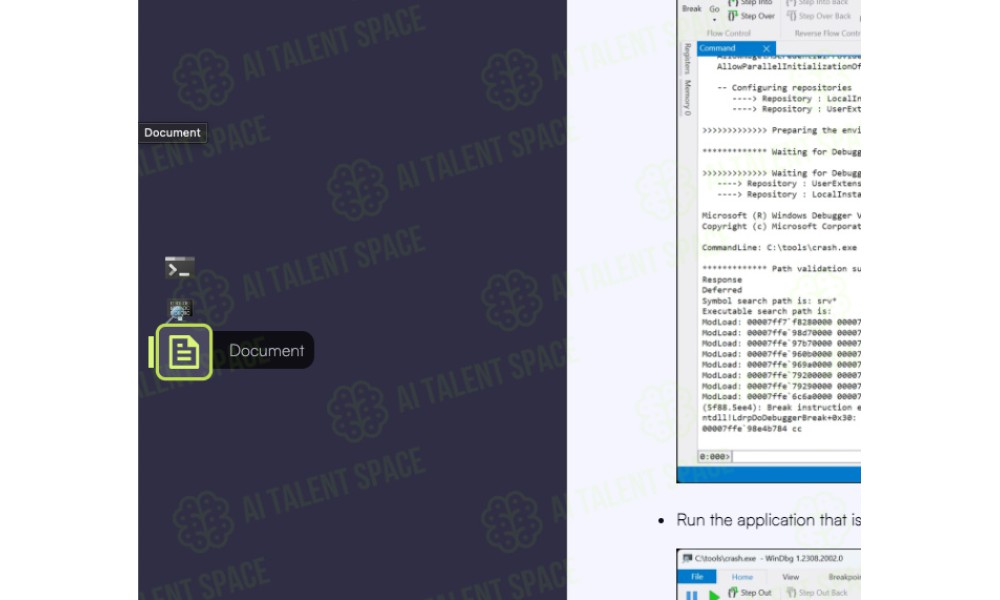Open the Registers side tab
This screenshot has height=600, width=1000.
pyautogui.click(x=687, y=59)
